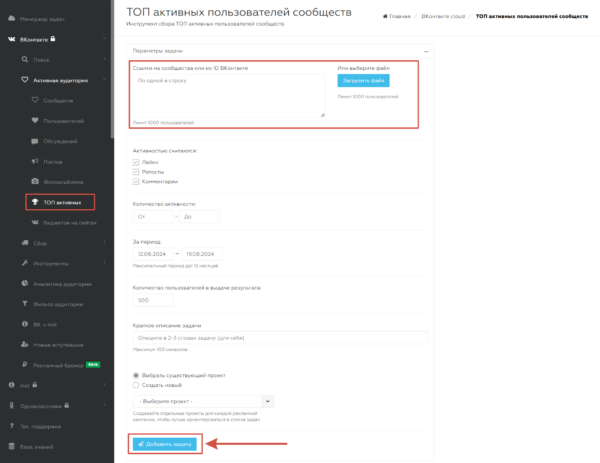Click the filled heart icon beside Пользователей
This screenshot has height=463, width=600.
coord(35,120)
